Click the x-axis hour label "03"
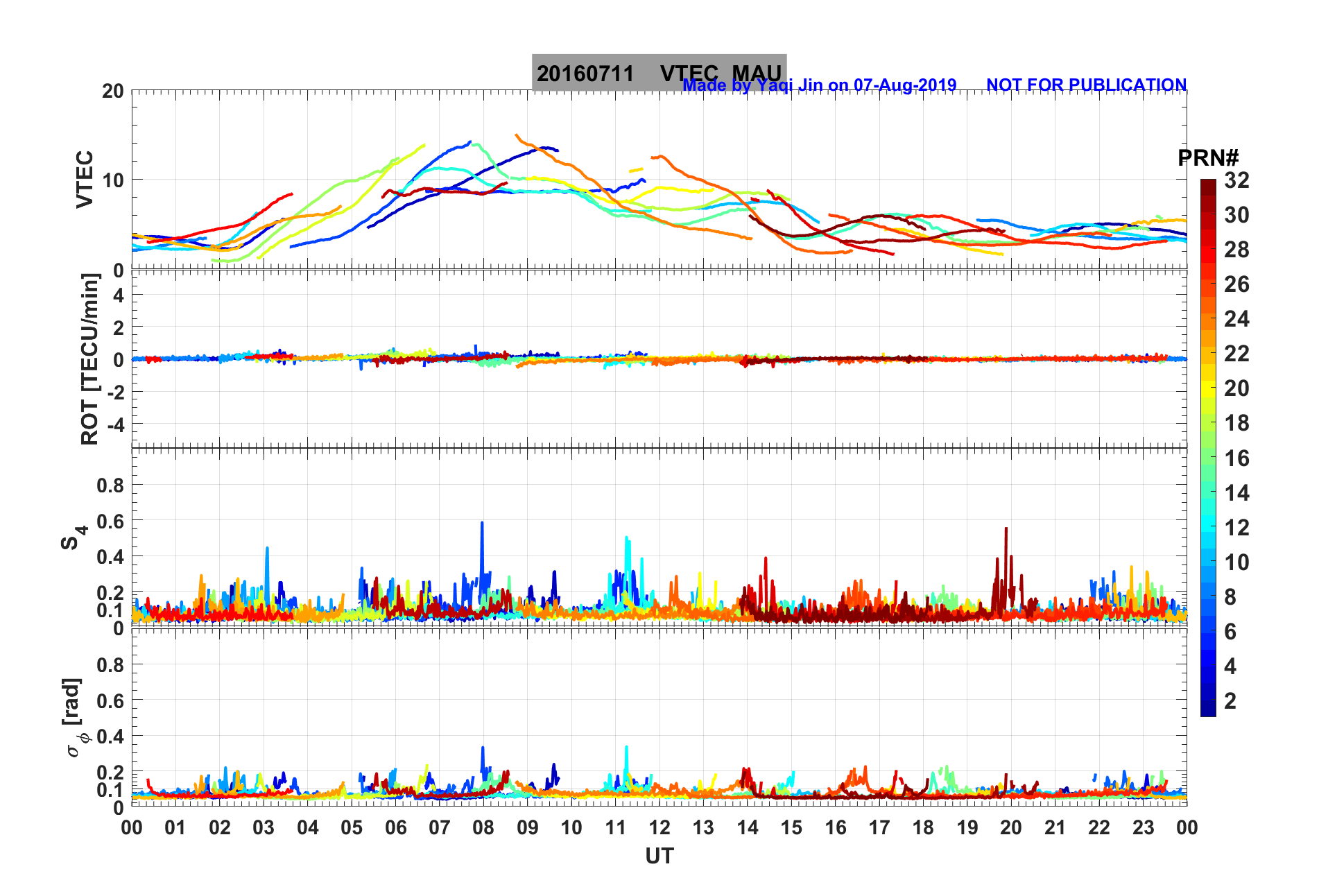 click(x=264, y=827)
